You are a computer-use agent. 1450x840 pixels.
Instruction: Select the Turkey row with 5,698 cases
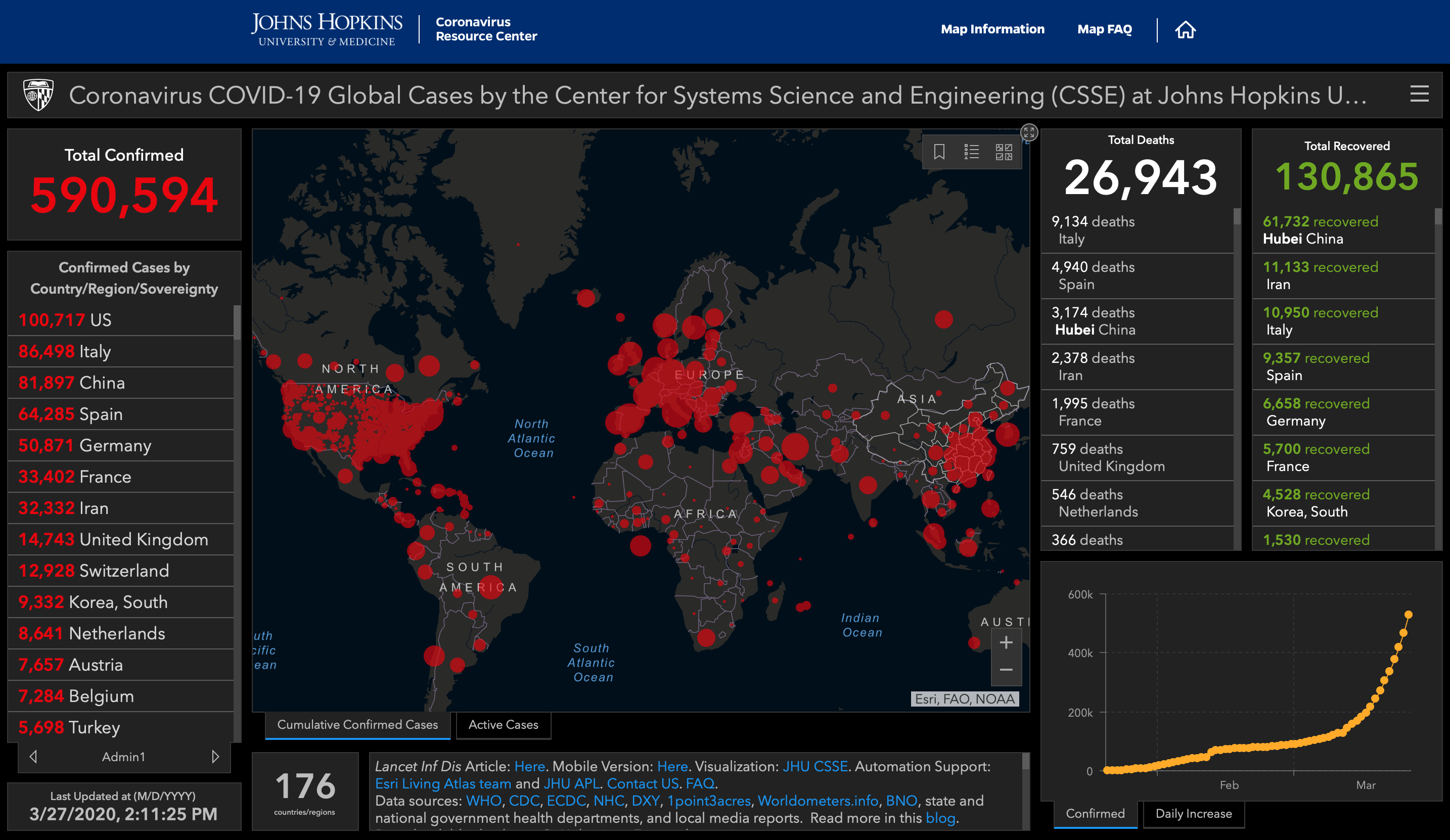121,728
